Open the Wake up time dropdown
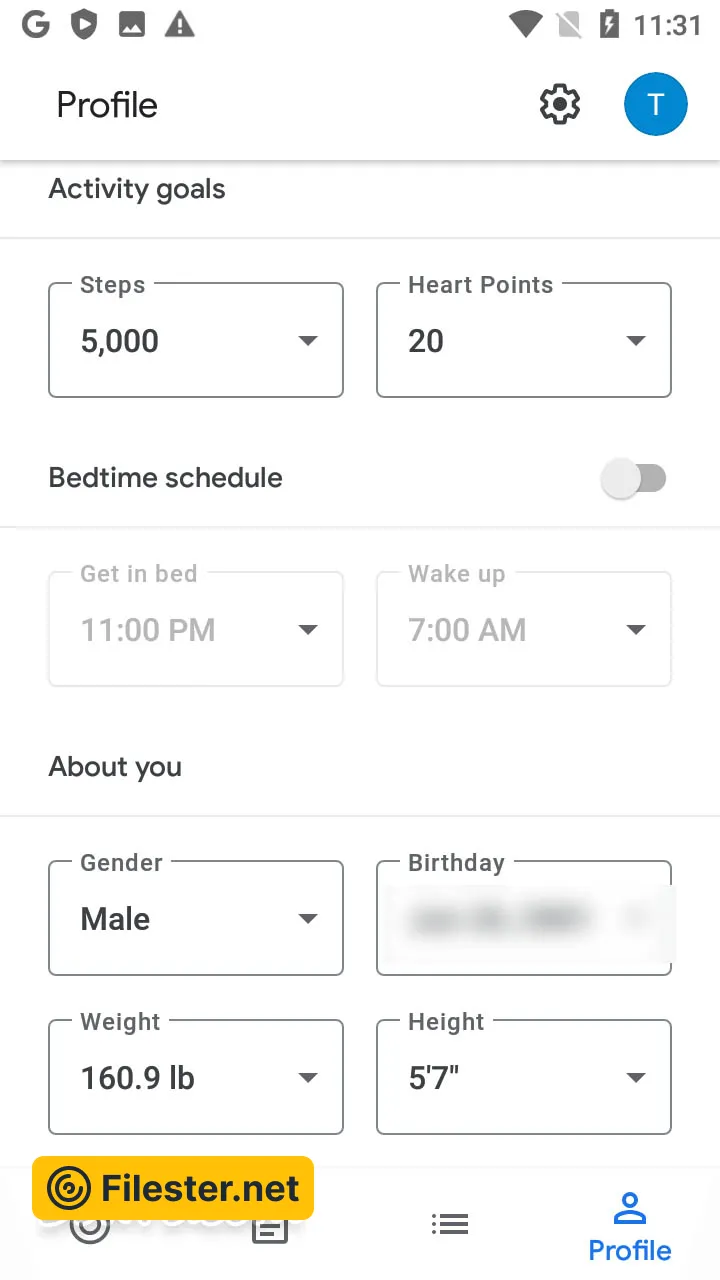 [x=523, y=629]
